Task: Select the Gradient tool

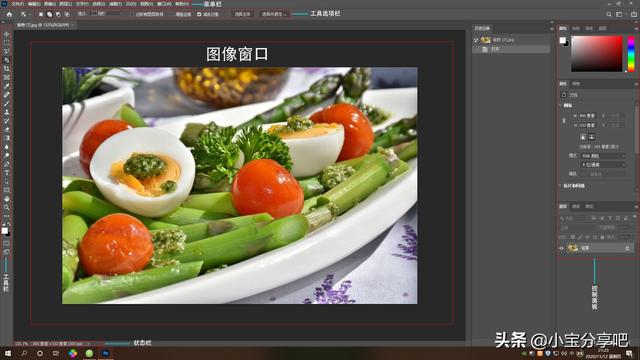Action: pyautogui.click(x=7, y=138)
